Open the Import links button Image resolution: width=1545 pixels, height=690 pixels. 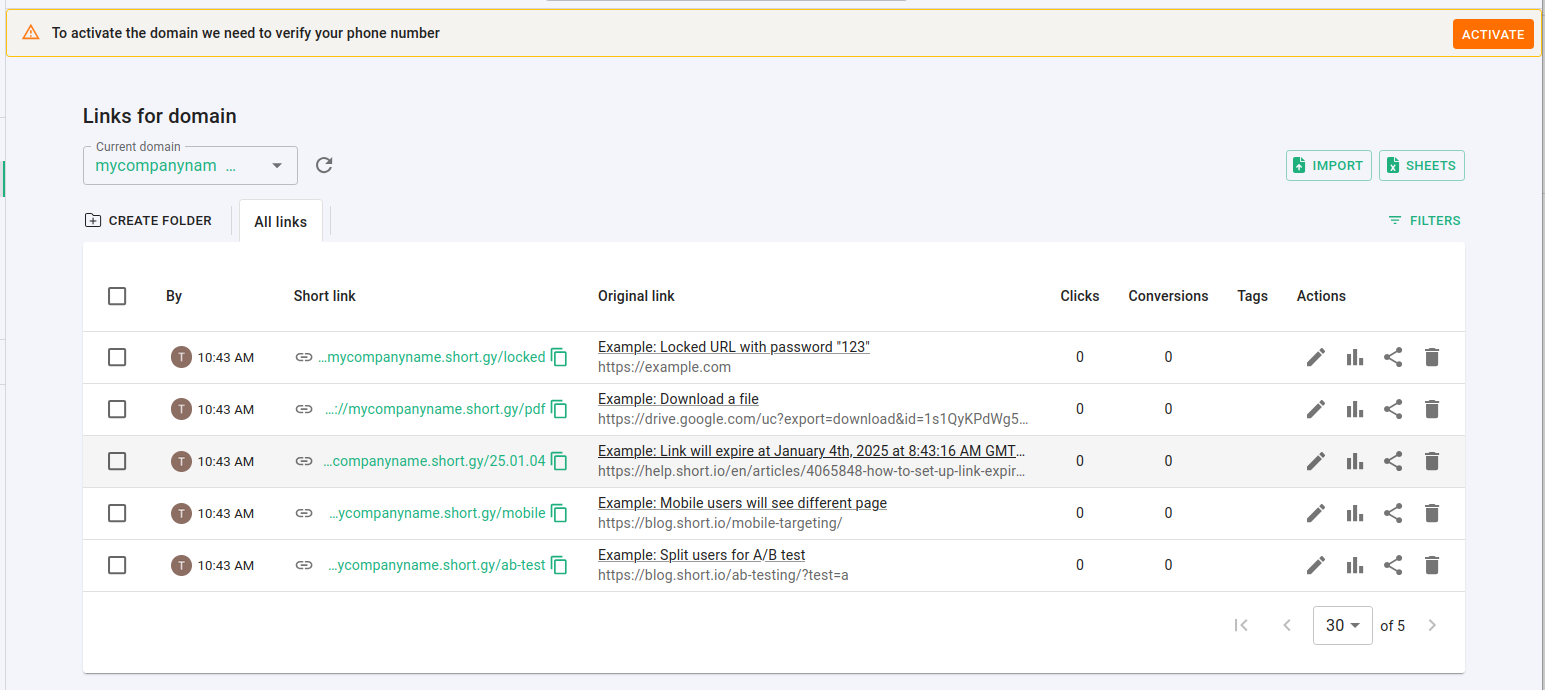tap(1327, 165)
